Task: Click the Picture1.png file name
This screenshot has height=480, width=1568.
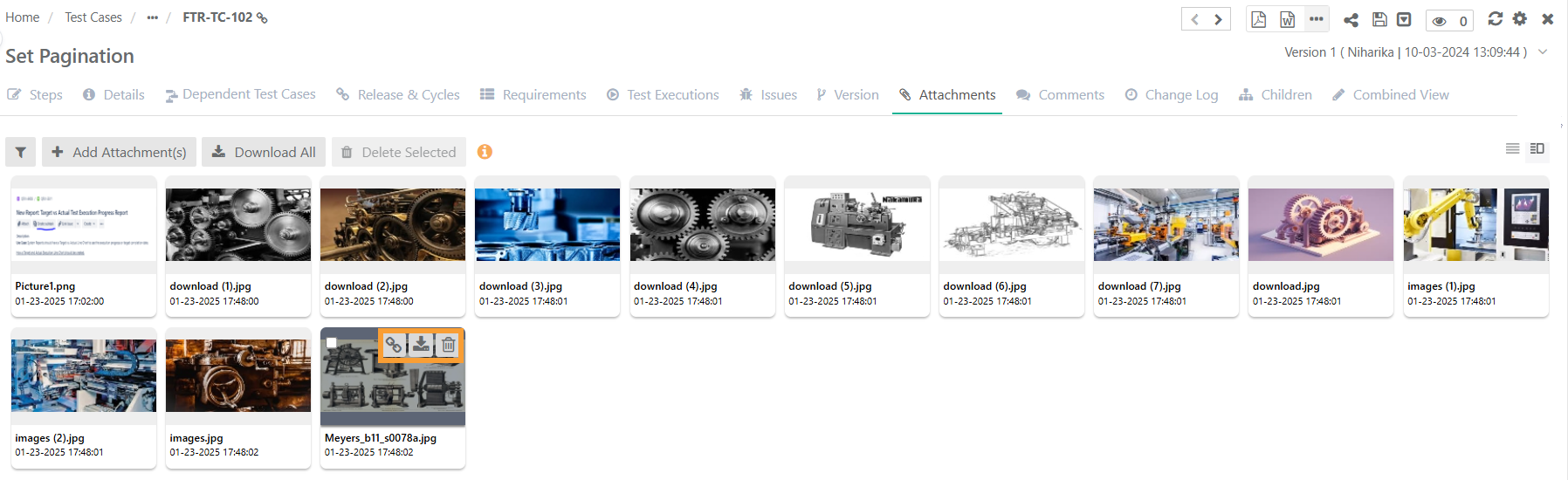Action: point(45,286)
